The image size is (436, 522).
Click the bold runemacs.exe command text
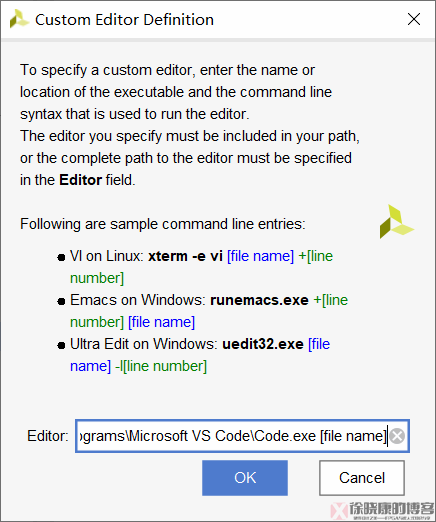click(259, 300)
